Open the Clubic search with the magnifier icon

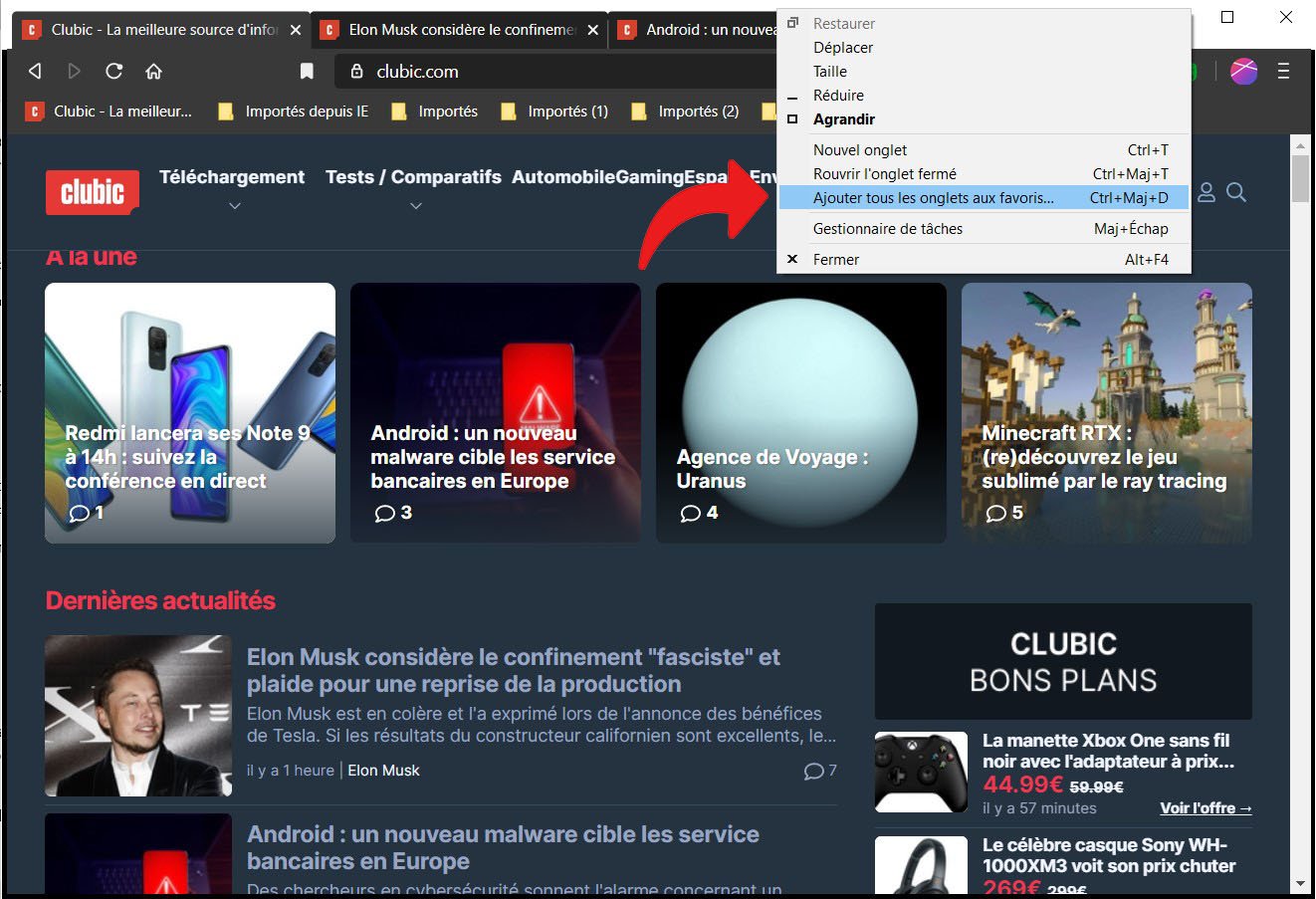[1237, 192]
